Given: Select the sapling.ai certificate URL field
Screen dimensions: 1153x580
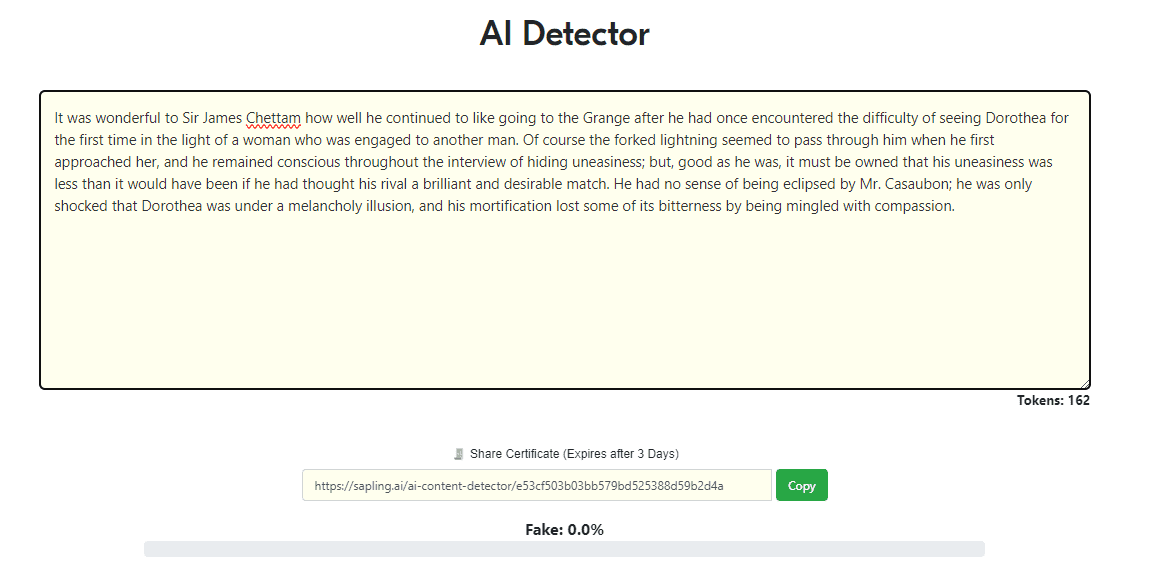Looking at the screenshot, I should click(x=537, y=485).
